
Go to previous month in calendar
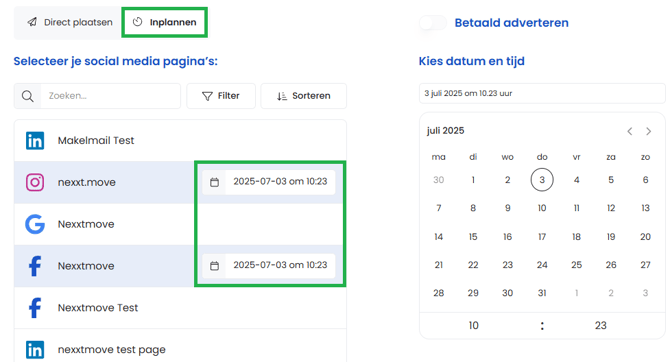(630, 131)
